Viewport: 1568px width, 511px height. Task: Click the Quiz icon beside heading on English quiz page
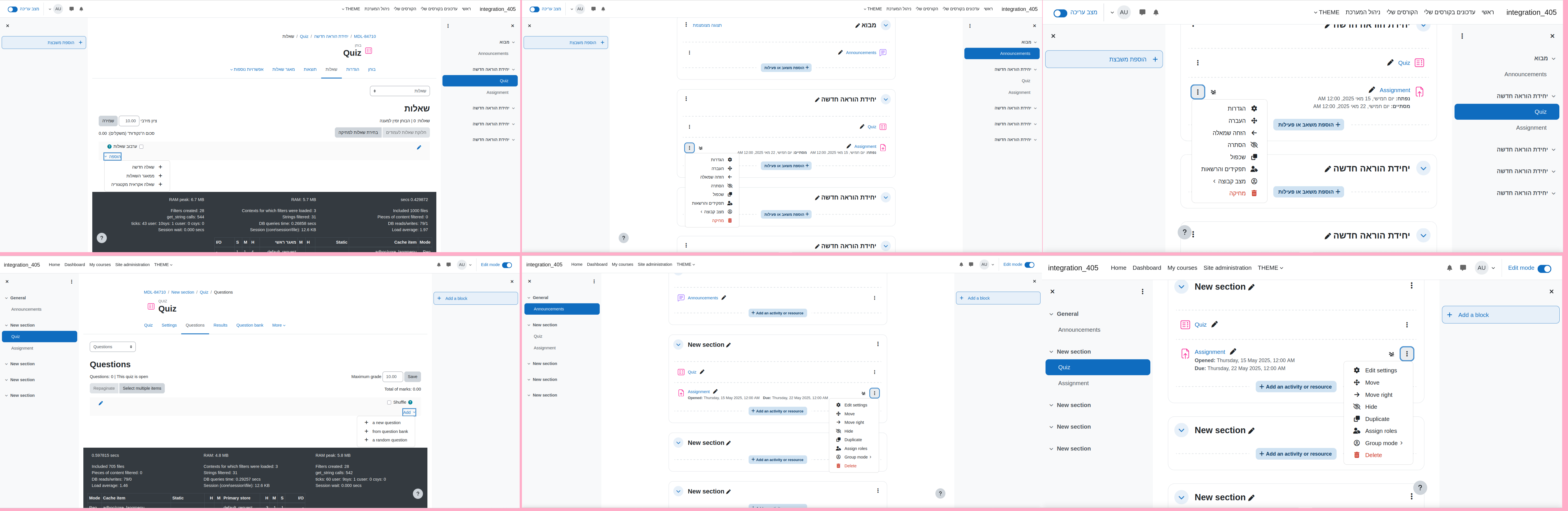click(151, 306)
